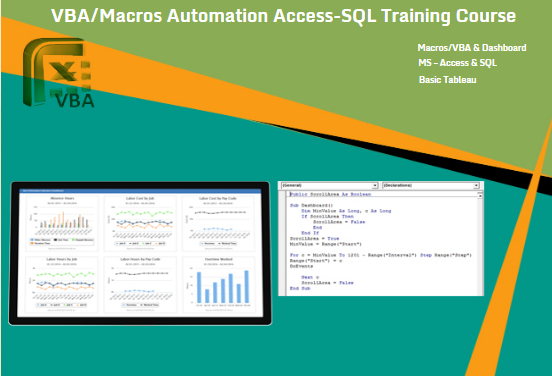Click the 'ScrollArea = True' code line
552x376 pixels.
pos(314,239)
